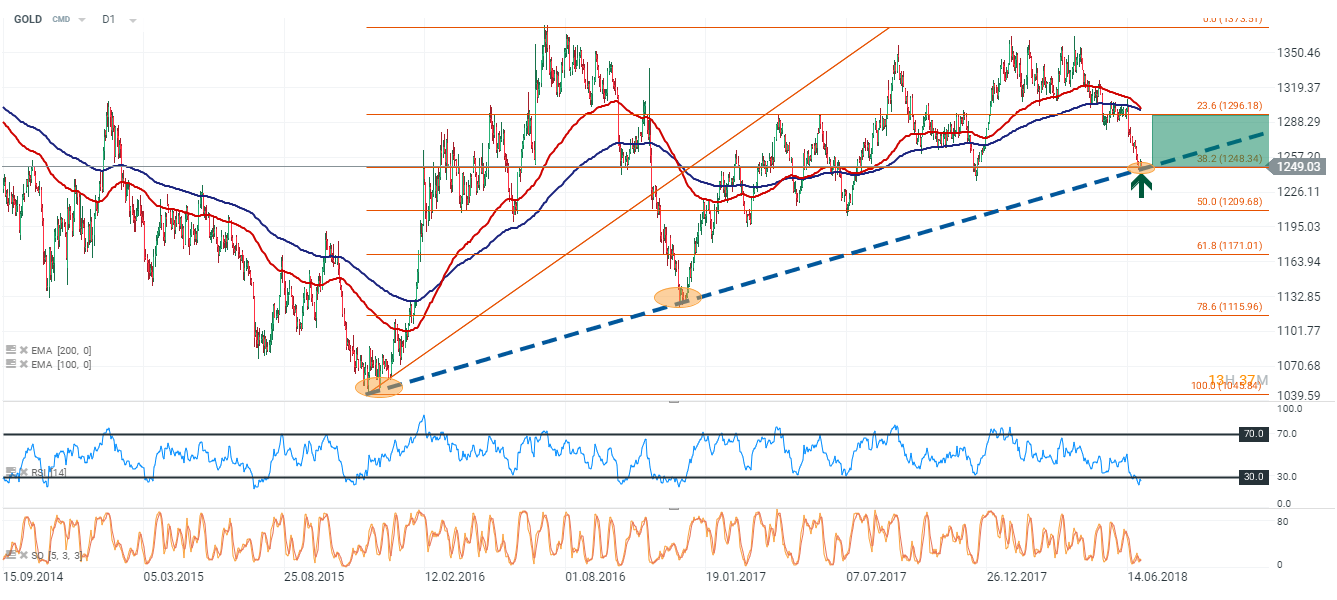Click price axis value 1163.94
The height and width of the screenshot is (600, 1337).
pos(1298,261)
